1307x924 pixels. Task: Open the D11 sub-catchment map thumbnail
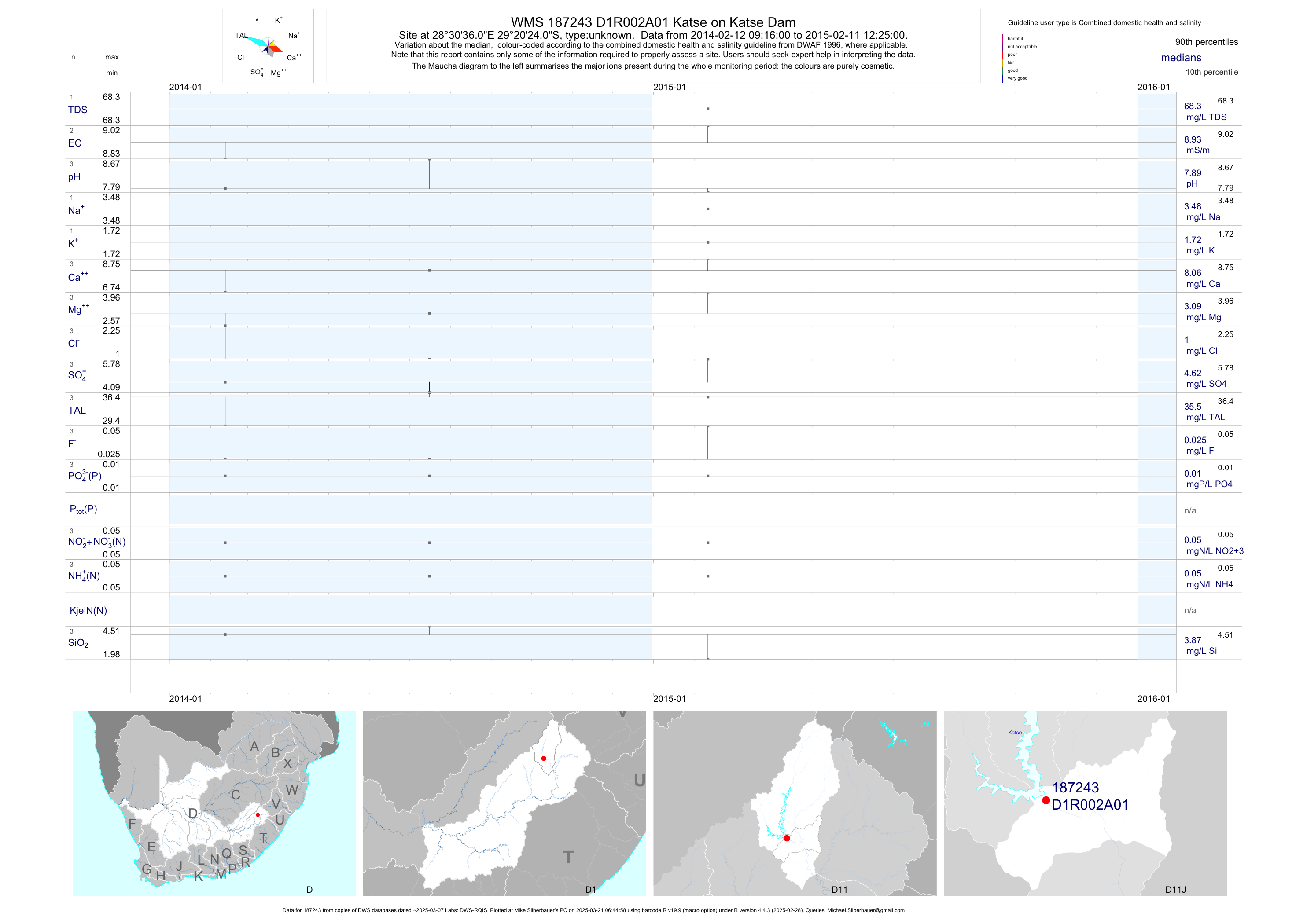[795, 803]
